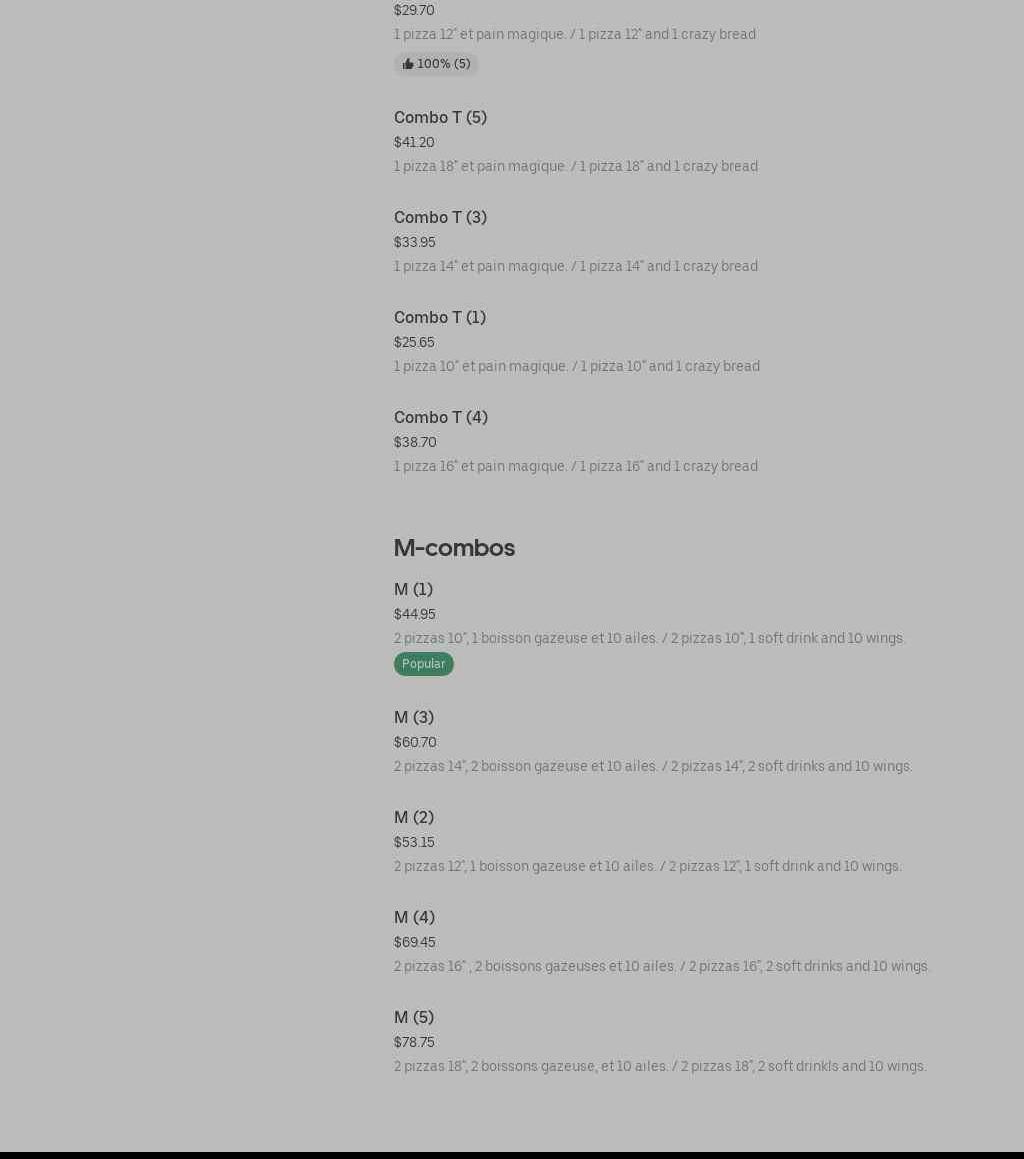
Task: Click the Popular badge under M (1)
Action: click(423, 664)
